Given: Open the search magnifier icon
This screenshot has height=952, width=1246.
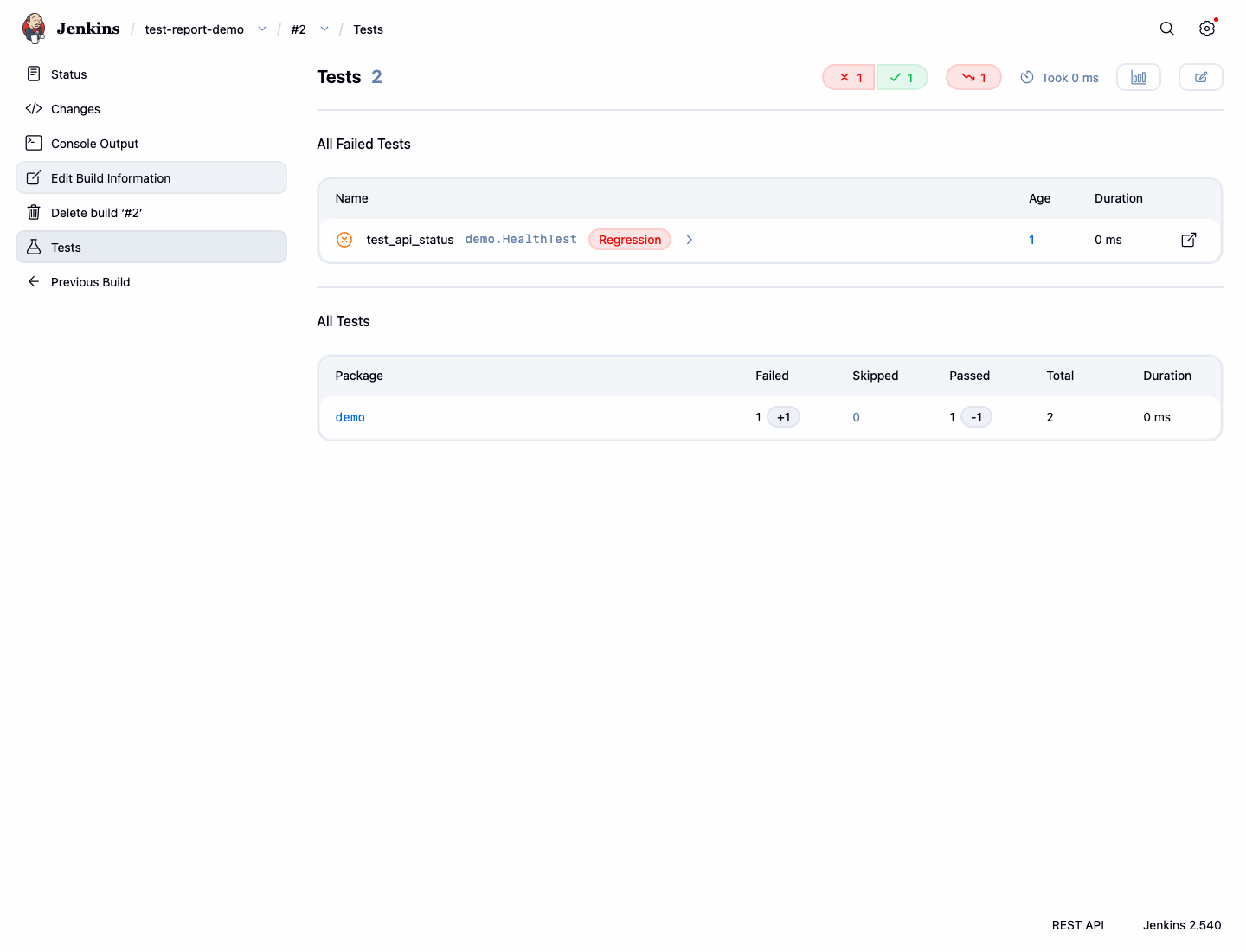Looking at the screenshot, I should [x=1167, y=29].
